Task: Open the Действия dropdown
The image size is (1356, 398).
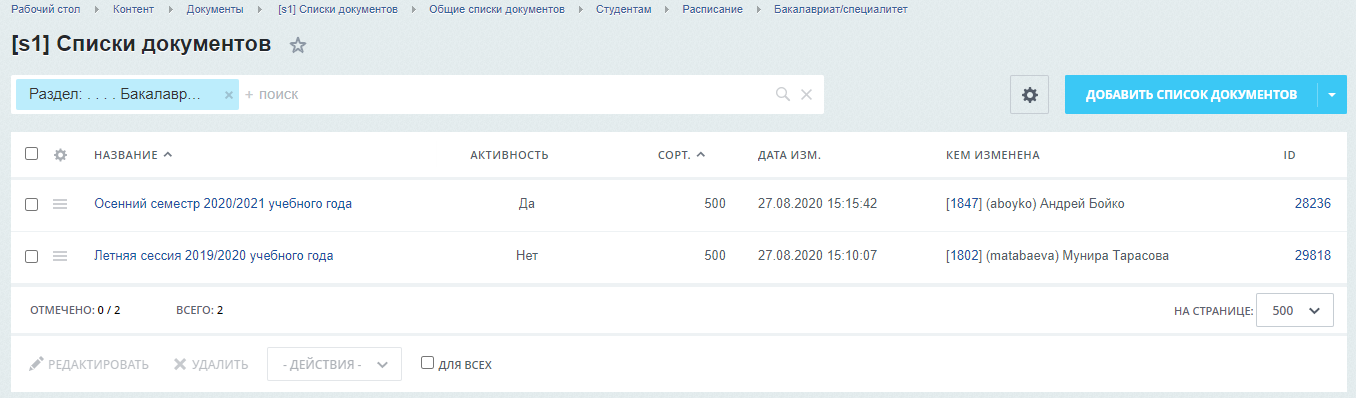Action: click(x=334, y=364)
